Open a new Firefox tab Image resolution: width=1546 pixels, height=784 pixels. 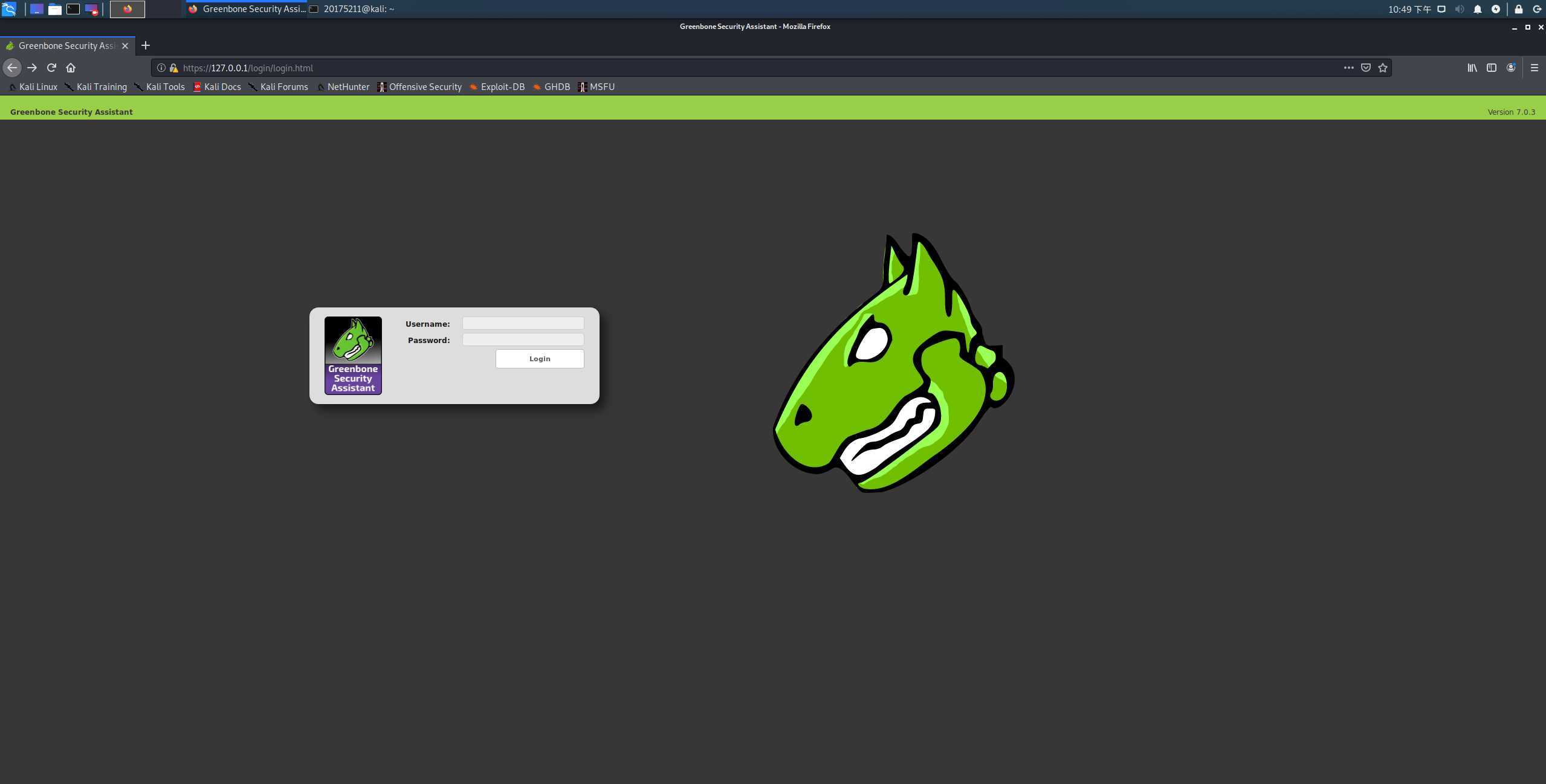tap(146, 45)
